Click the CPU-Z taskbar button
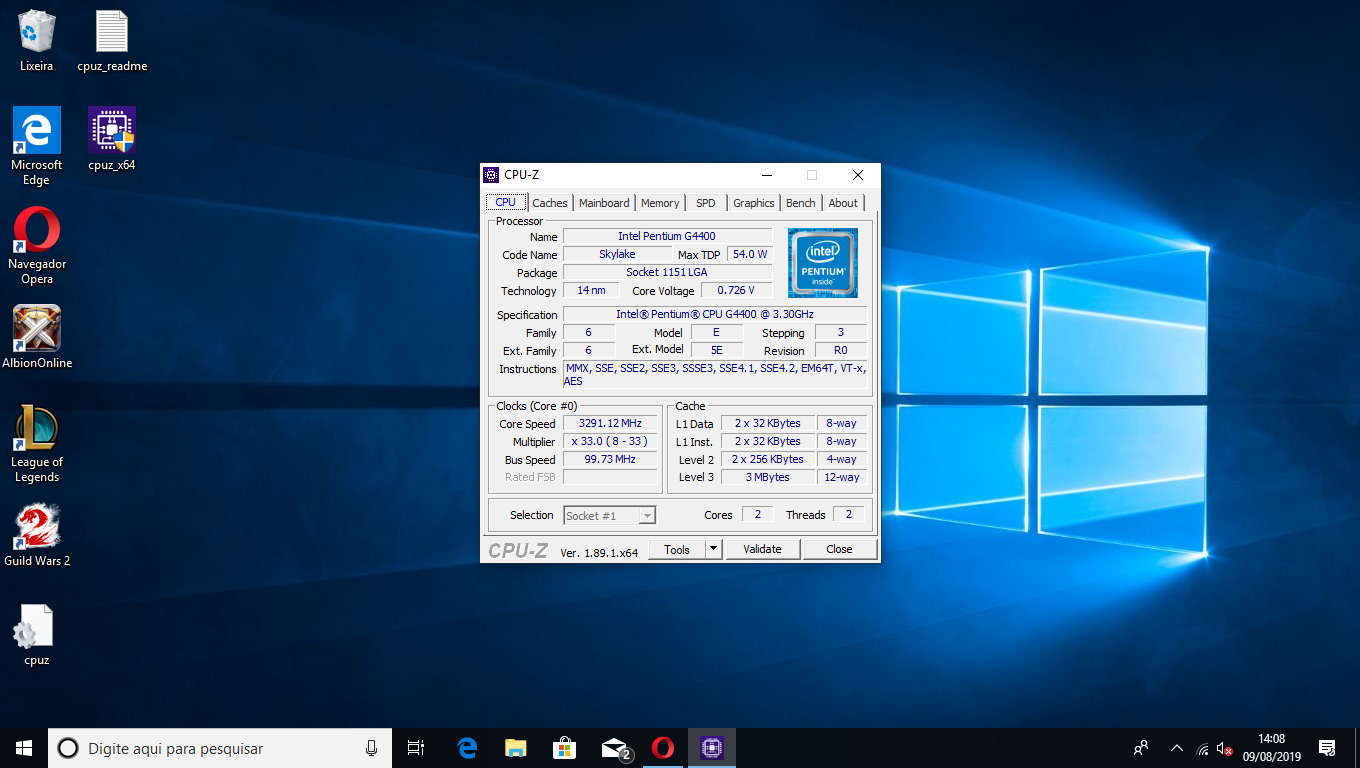The height and width of the screenshot is (768, 1360). tap(711, 748)
